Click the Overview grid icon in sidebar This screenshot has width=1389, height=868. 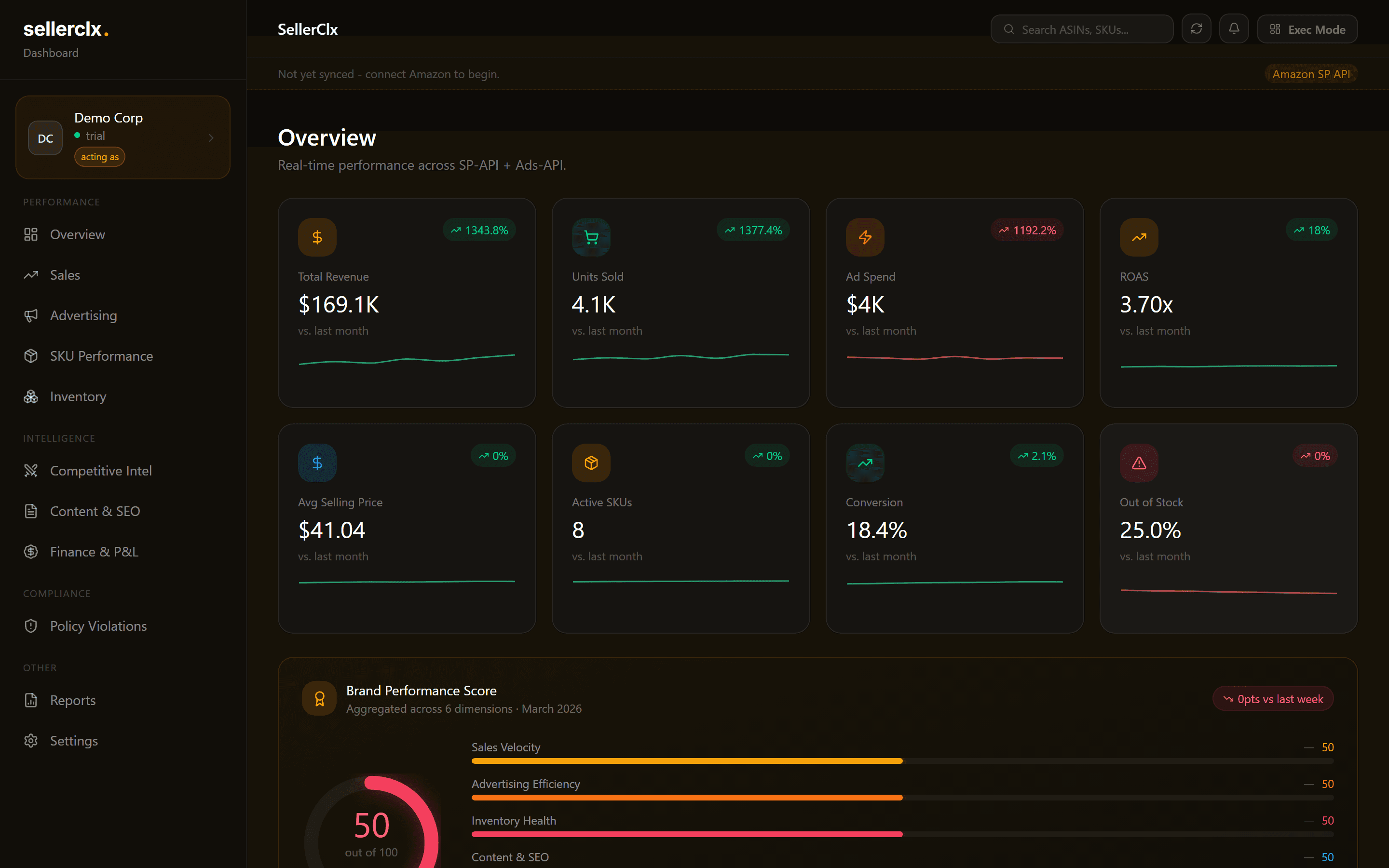click(x=31, y=234)
